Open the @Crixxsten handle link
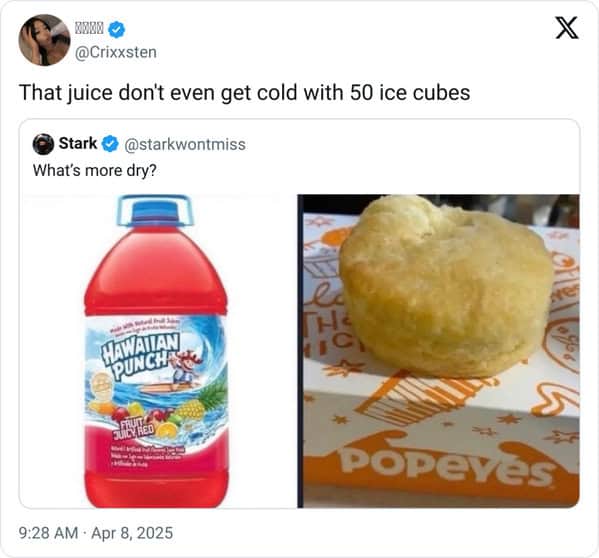Image resolution: width=599 pixels, height=558 pixels. point(116,52)
